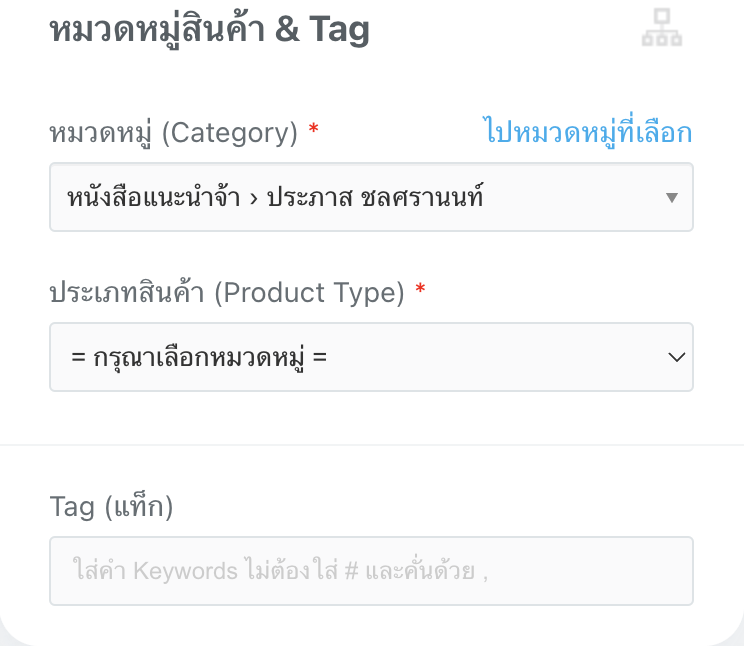The image size is (744, 646).
Task: Click the word "Tag" in the section heading
Action: 339,30
